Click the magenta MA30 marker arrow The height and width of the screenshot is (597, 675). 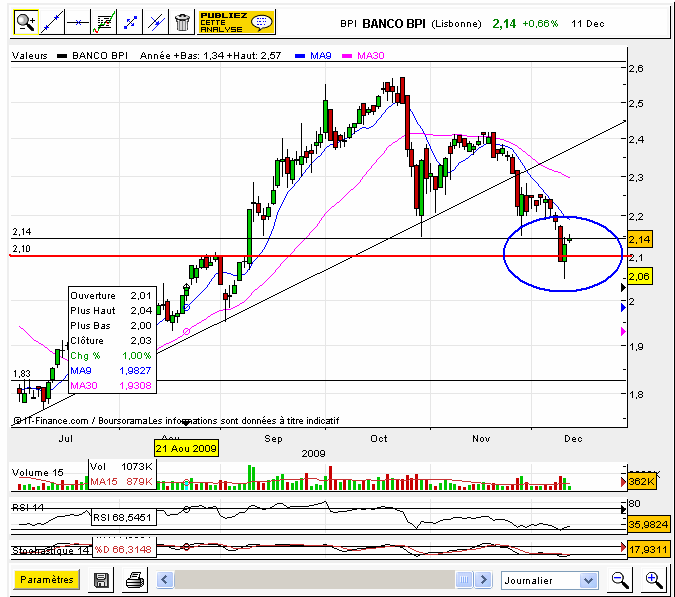[x=623, y=331]
